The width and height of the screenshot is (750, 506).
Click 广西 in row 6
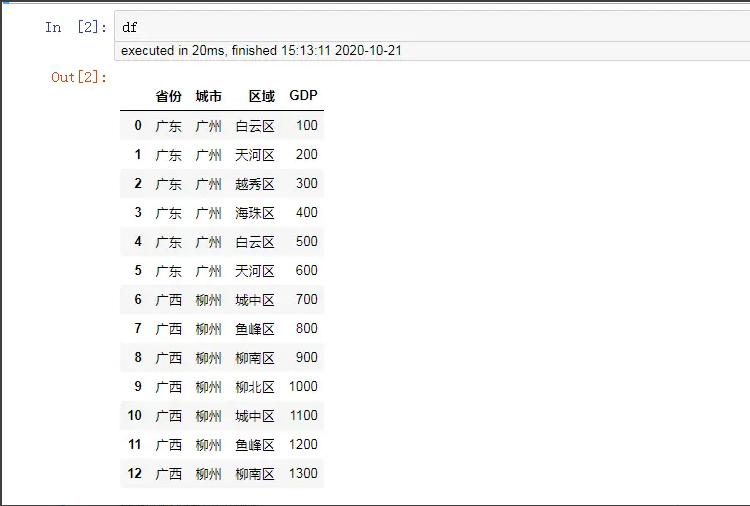(168, 300)
